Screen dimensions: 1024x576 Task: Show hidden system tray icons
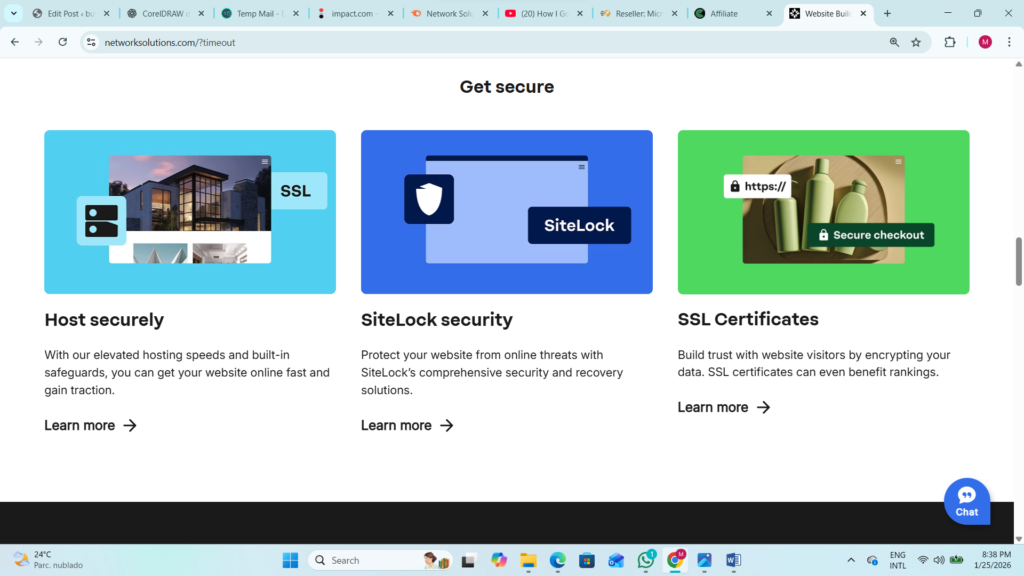(851, 560)
